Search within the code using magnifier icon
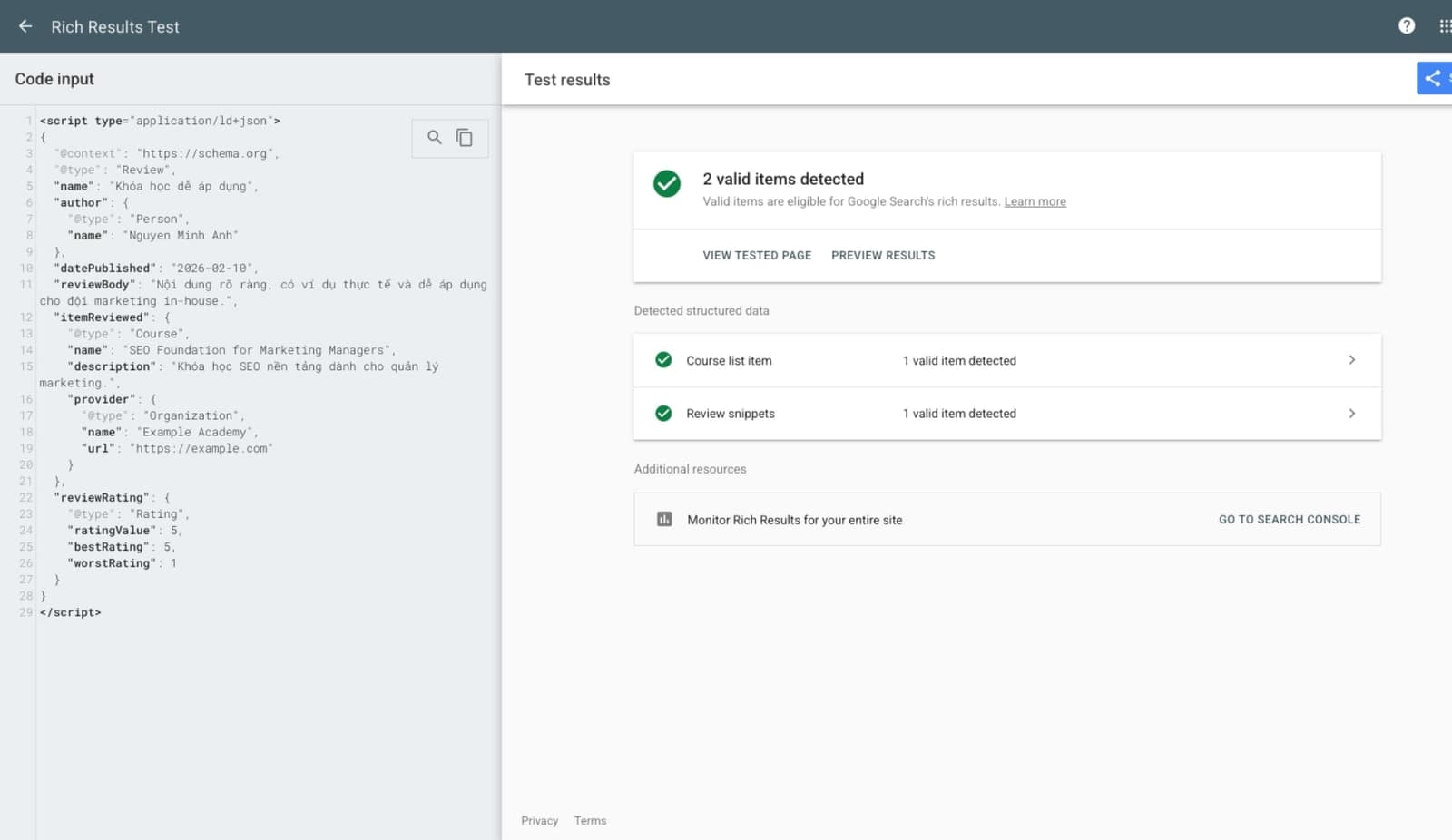1452x840 pixels. pyautogui.click(x=435, y=137)
